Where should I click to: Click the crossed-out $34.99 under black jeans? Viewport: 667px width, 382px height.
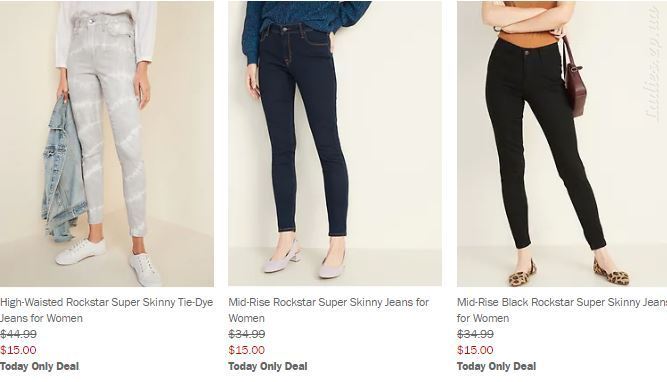pos(475,334)
